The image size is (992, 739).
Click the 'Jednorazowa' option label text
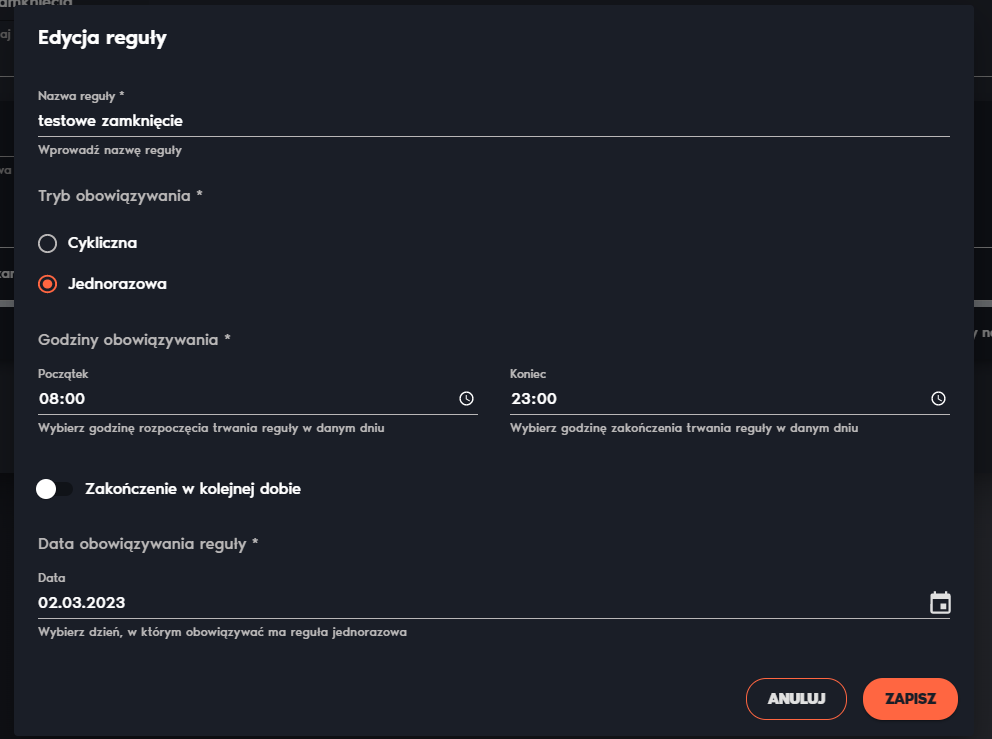pos(117,284)
